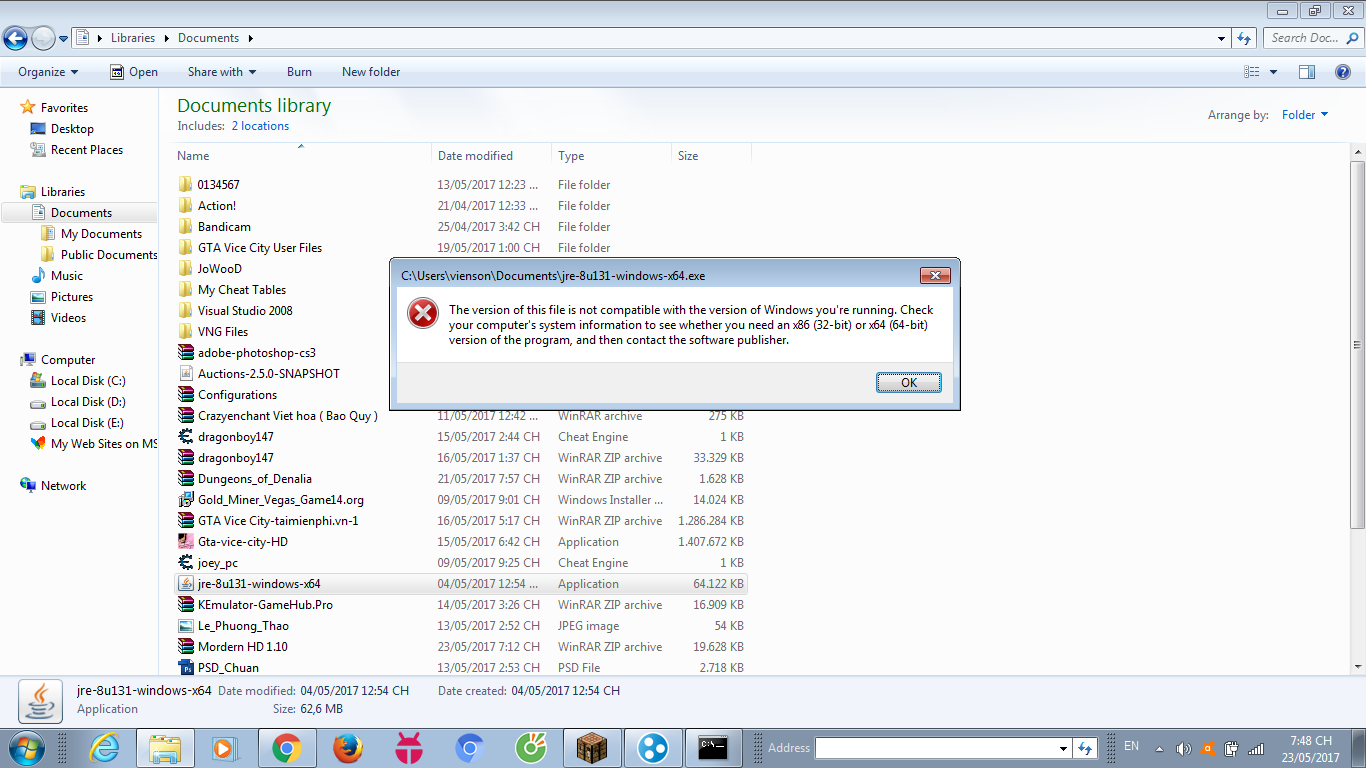Select the Le_Phuong_Thao image icon
This screenshot has width=1366, height=768.
(x=185, y=626)
